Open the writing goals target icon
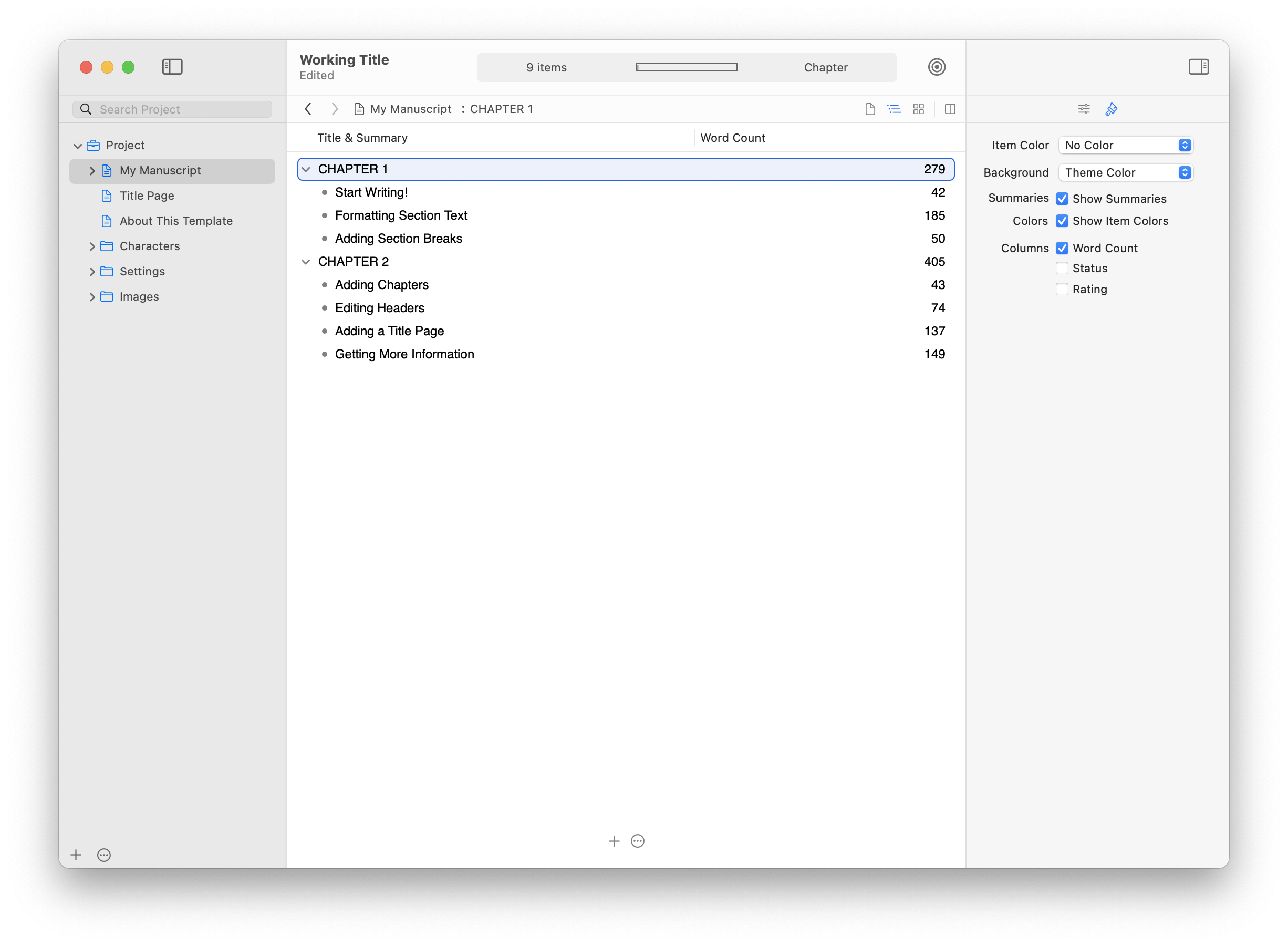1288x946 pixels. point(936,67)
